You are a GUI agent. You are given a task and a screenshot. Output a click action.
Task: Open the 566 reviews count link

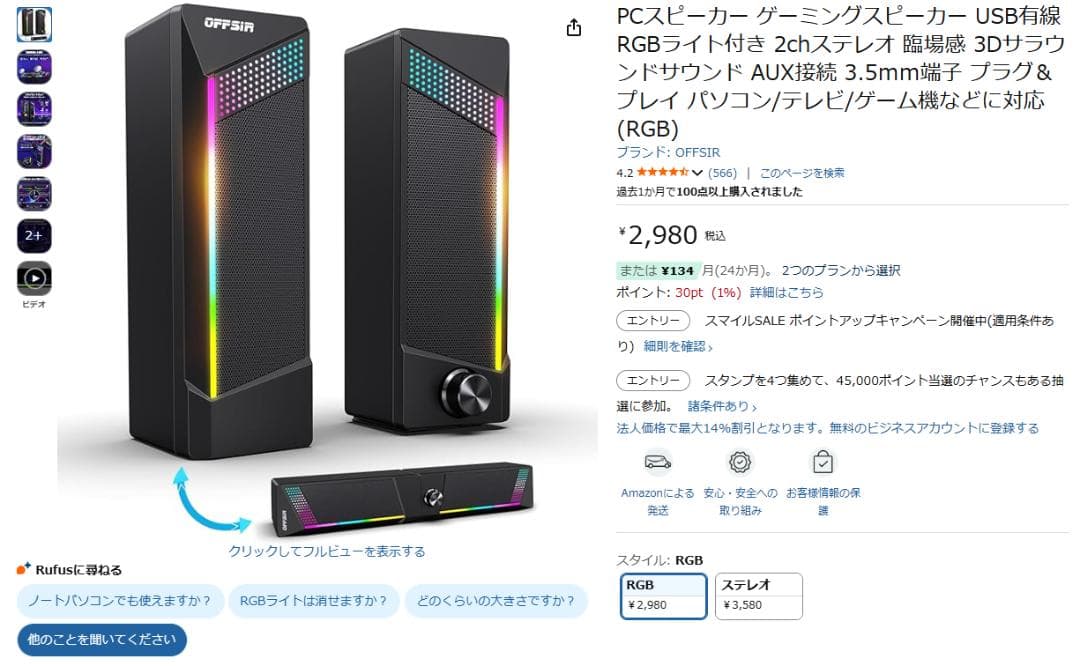[x=722, y=173]
